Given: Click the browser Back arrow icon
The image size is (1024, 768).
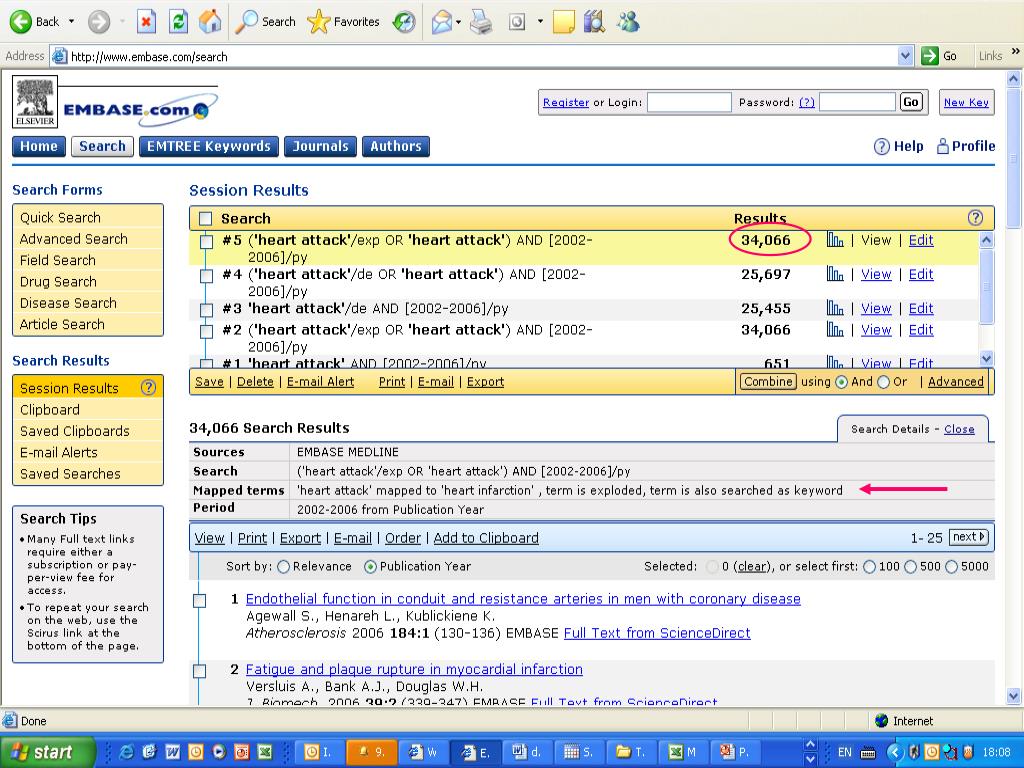Looking at the screenshot, I should coord(20,22).
